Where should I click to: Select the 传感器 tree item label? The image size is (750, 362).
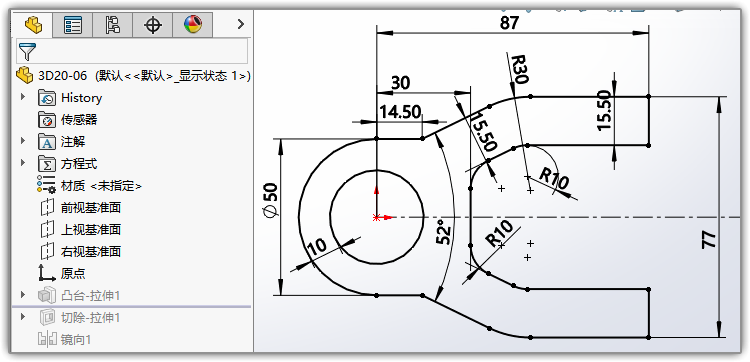pos(79,120)
